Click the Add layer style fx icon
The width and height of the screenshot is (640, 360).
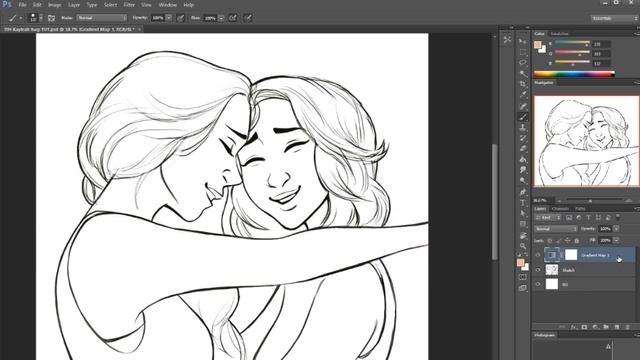574,327
